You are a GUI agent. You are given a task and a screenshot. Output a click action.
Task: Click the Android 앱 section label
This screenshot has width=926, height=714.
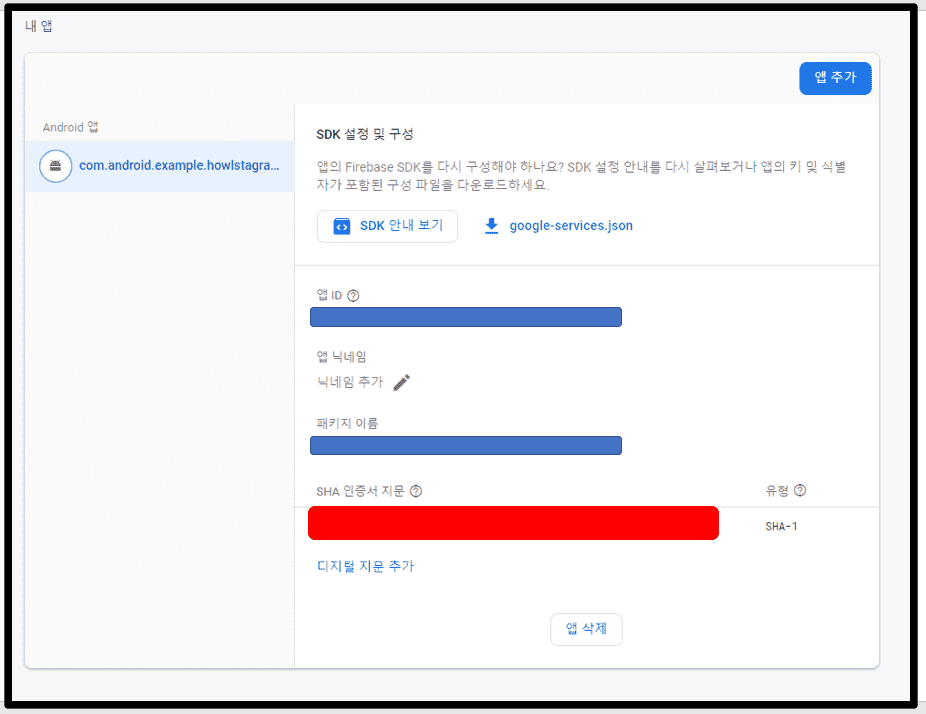[70, 127]
